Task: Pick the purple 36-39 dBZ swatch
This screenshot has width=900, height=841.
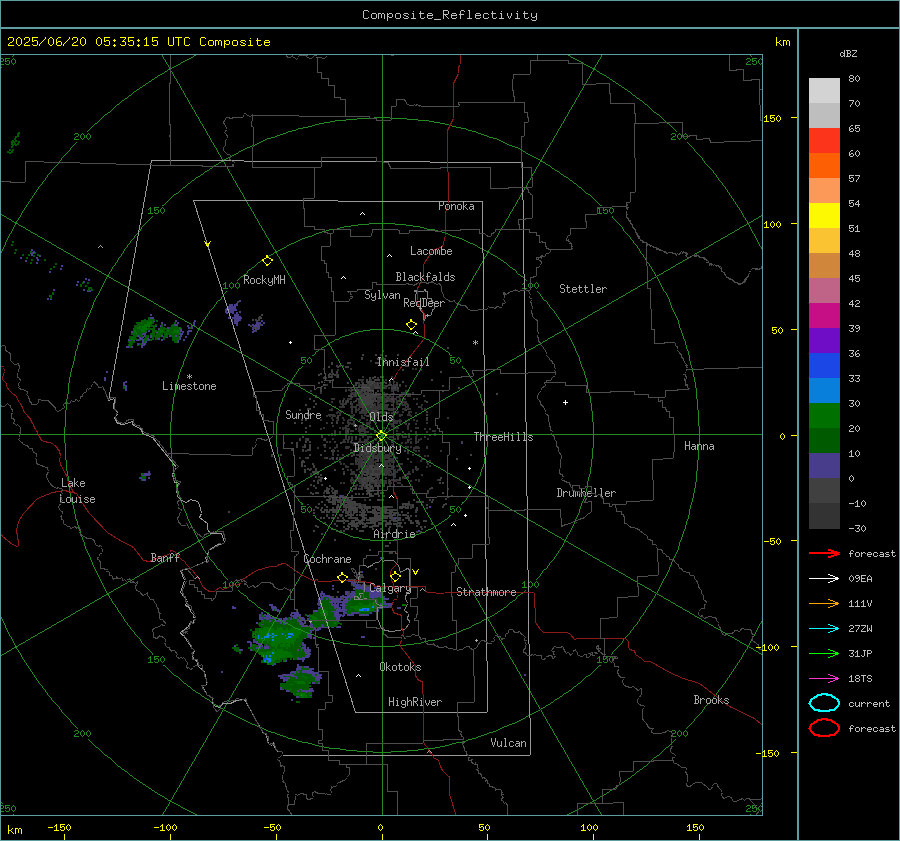Action: 824,341
